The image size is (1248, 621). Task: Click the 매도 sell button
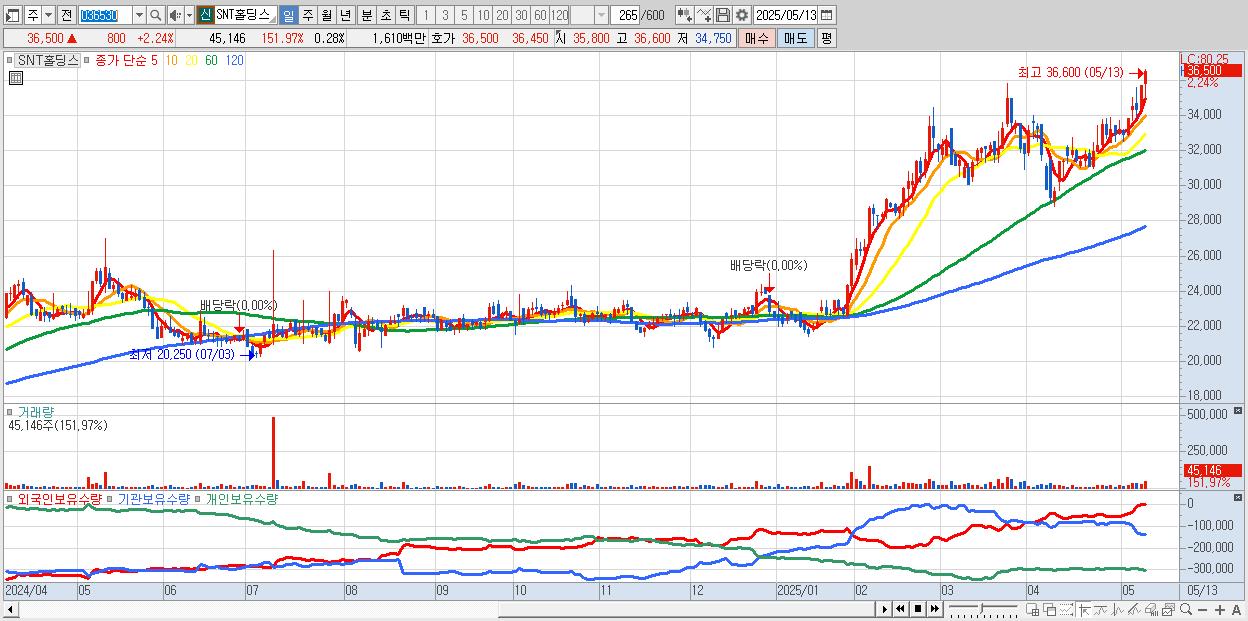pos(795,38)
